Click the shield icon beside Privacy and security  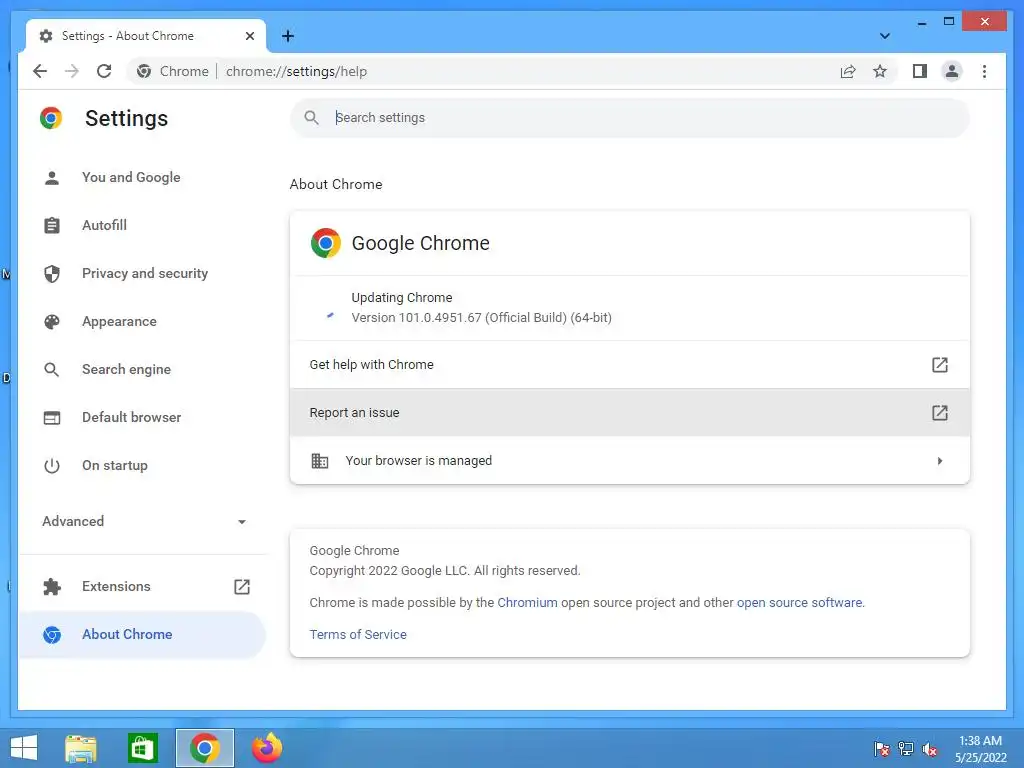(x=52, y=274)
